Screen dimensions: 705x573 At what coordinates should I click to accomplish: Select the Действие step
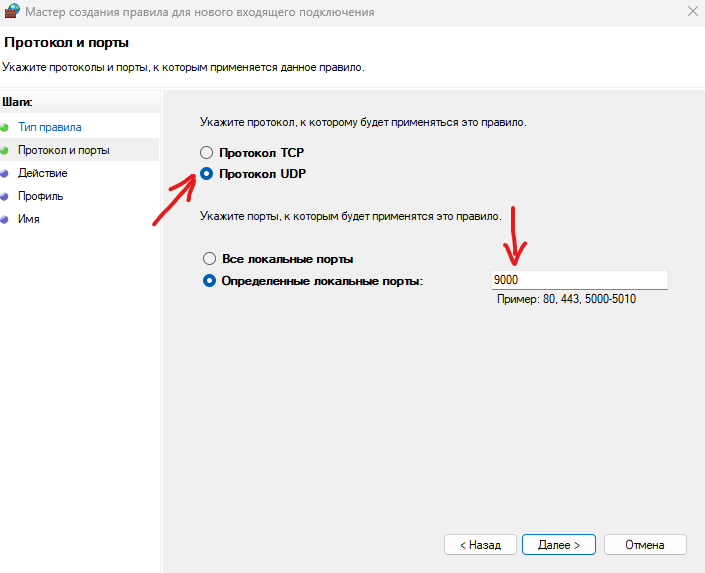(x=43, y=173)
